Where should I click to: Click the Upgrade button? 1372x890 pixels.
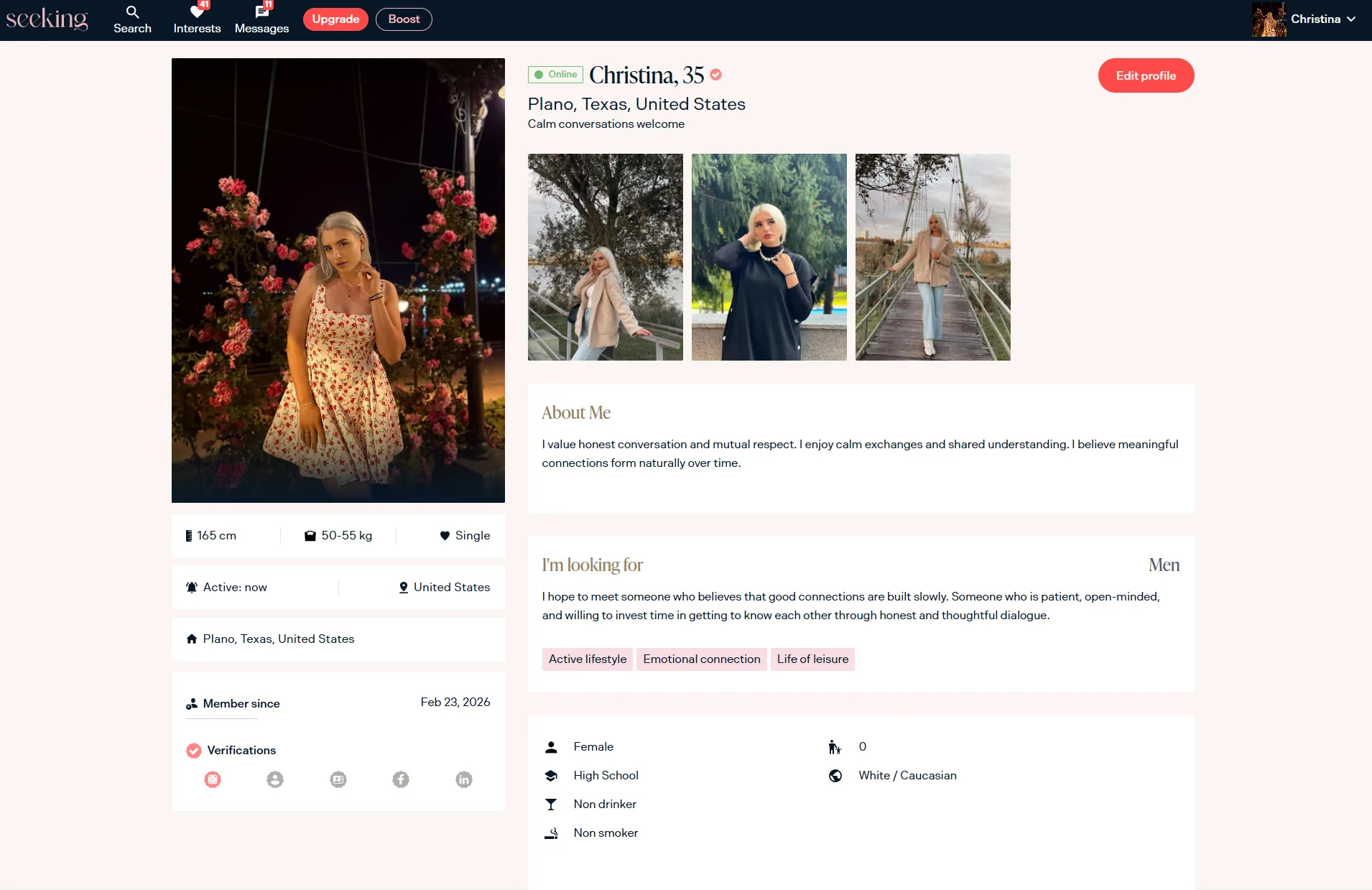click(x=335, y=19)
